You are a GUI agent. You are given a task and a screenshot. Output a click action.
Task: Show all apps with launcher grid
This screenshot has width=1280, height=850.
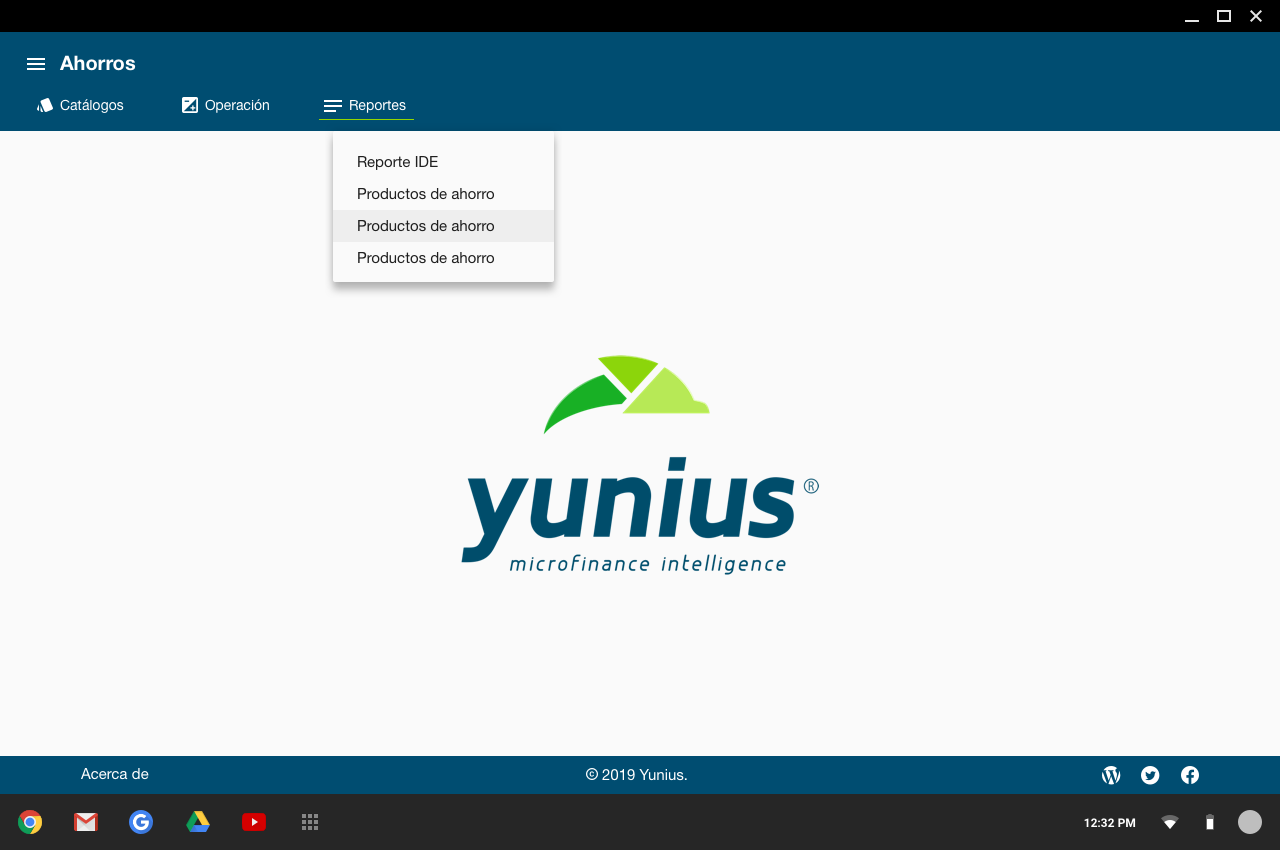tap(310, 822)
